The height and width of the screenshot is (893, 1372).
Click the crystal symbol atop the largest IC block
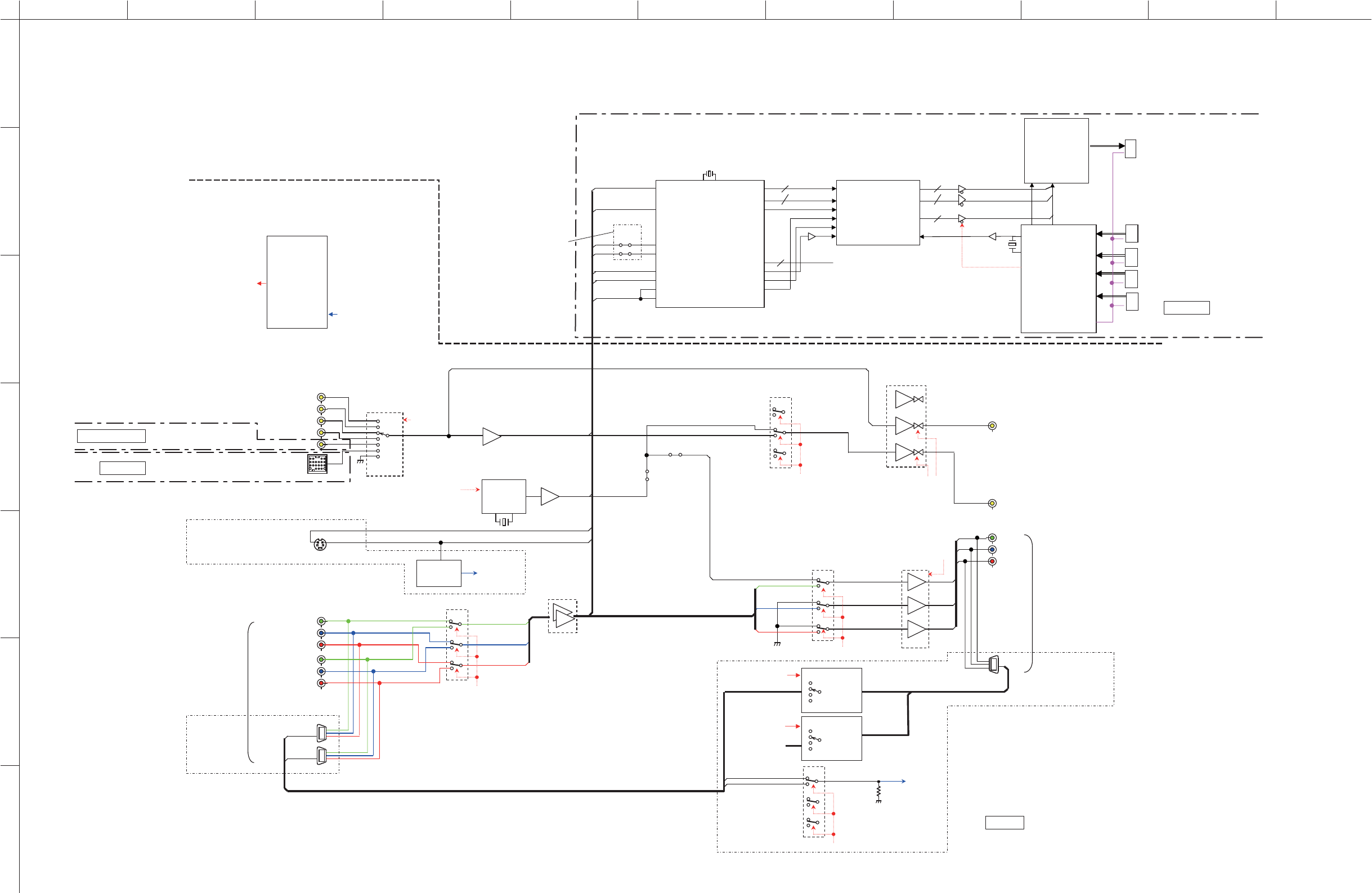(709, 174)
